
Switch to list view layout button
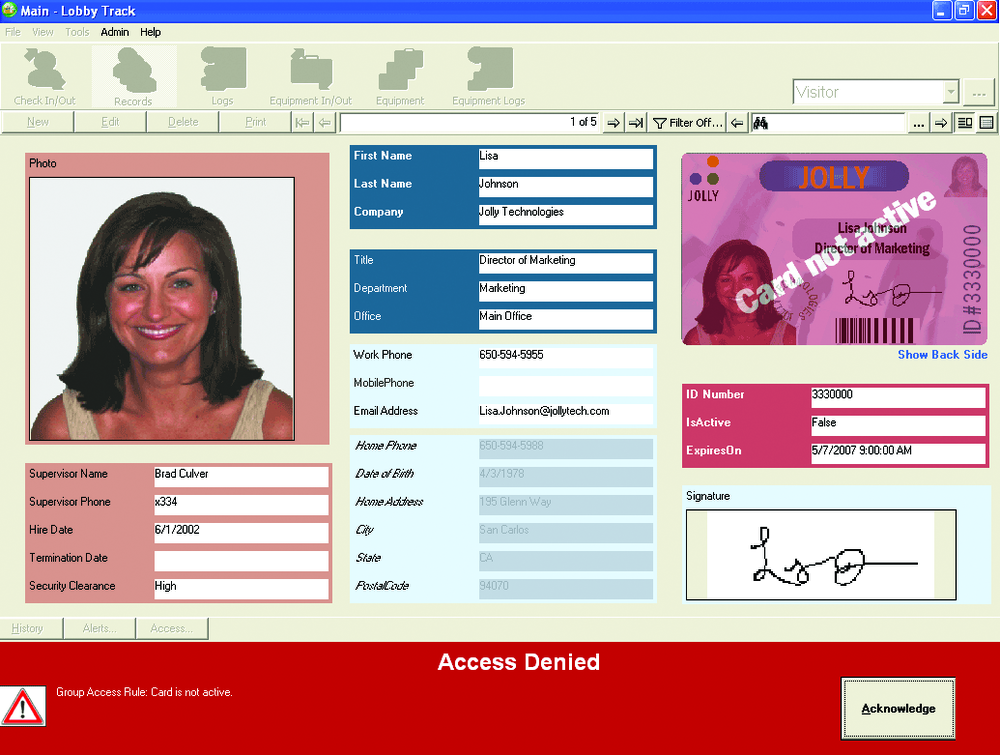coord(987,122)
